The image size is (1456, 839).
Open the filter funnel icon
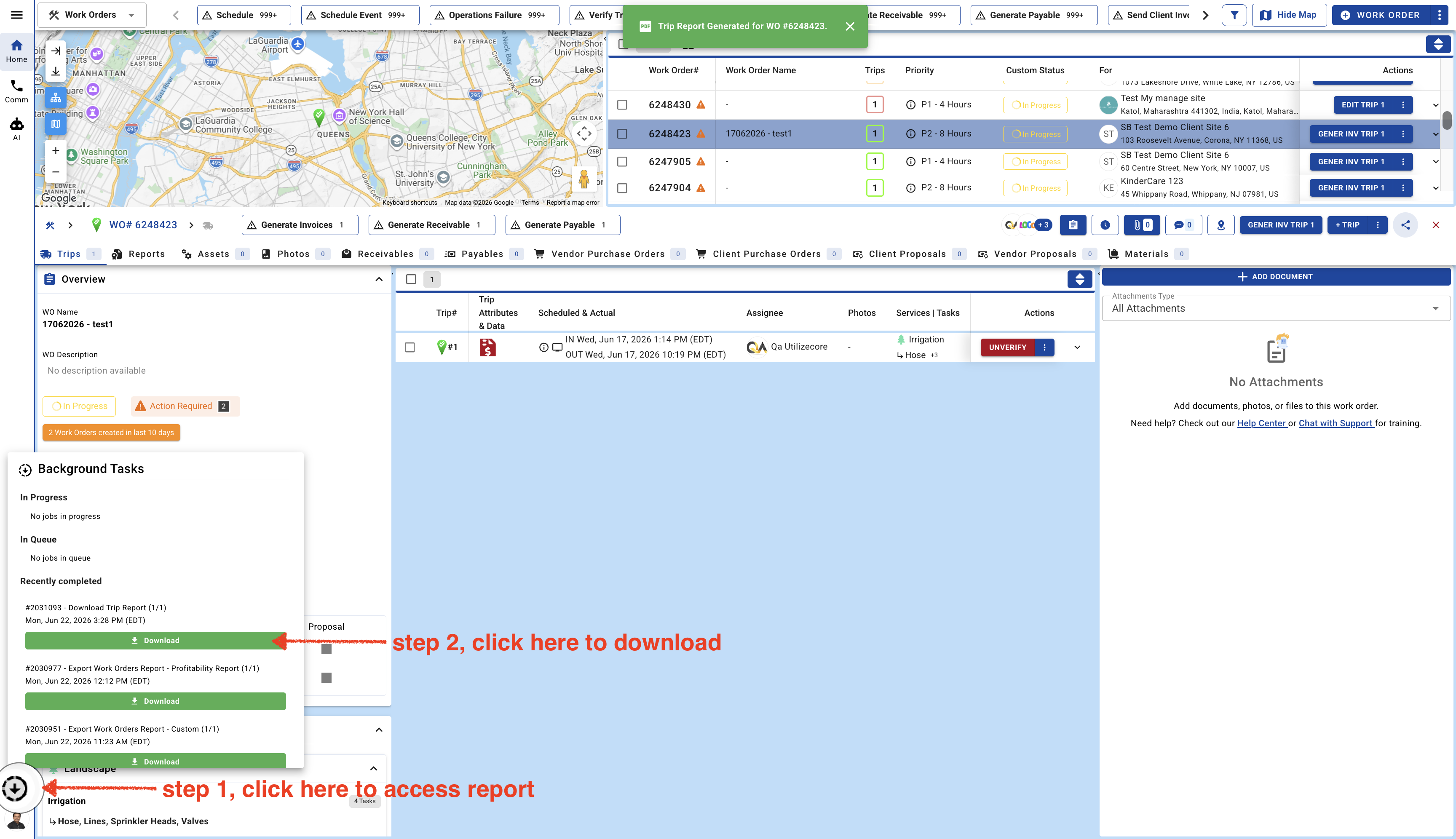click(x=1234, y=15)
